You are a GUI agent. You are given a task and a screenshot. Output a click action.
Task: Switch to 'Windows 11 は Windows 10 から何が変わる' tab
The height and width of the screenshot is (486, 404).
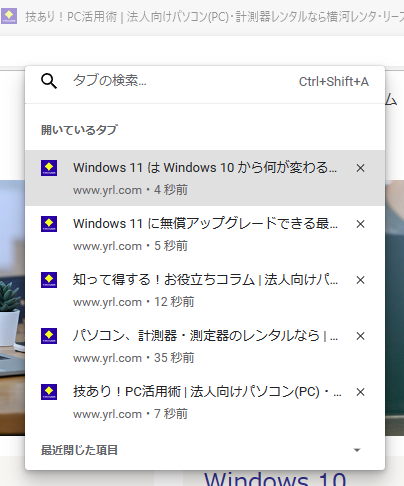[205, 178]
